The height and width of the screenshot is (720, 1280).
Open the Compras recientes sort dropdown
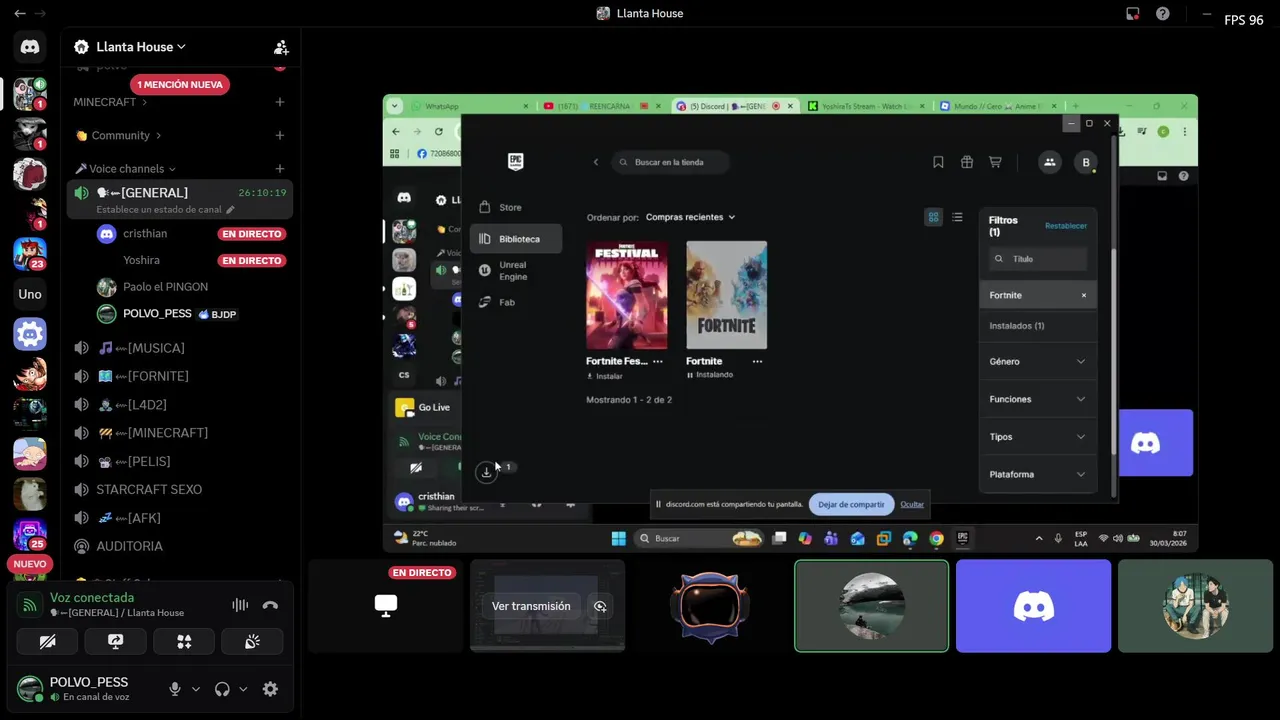click(x=690, y=217)
